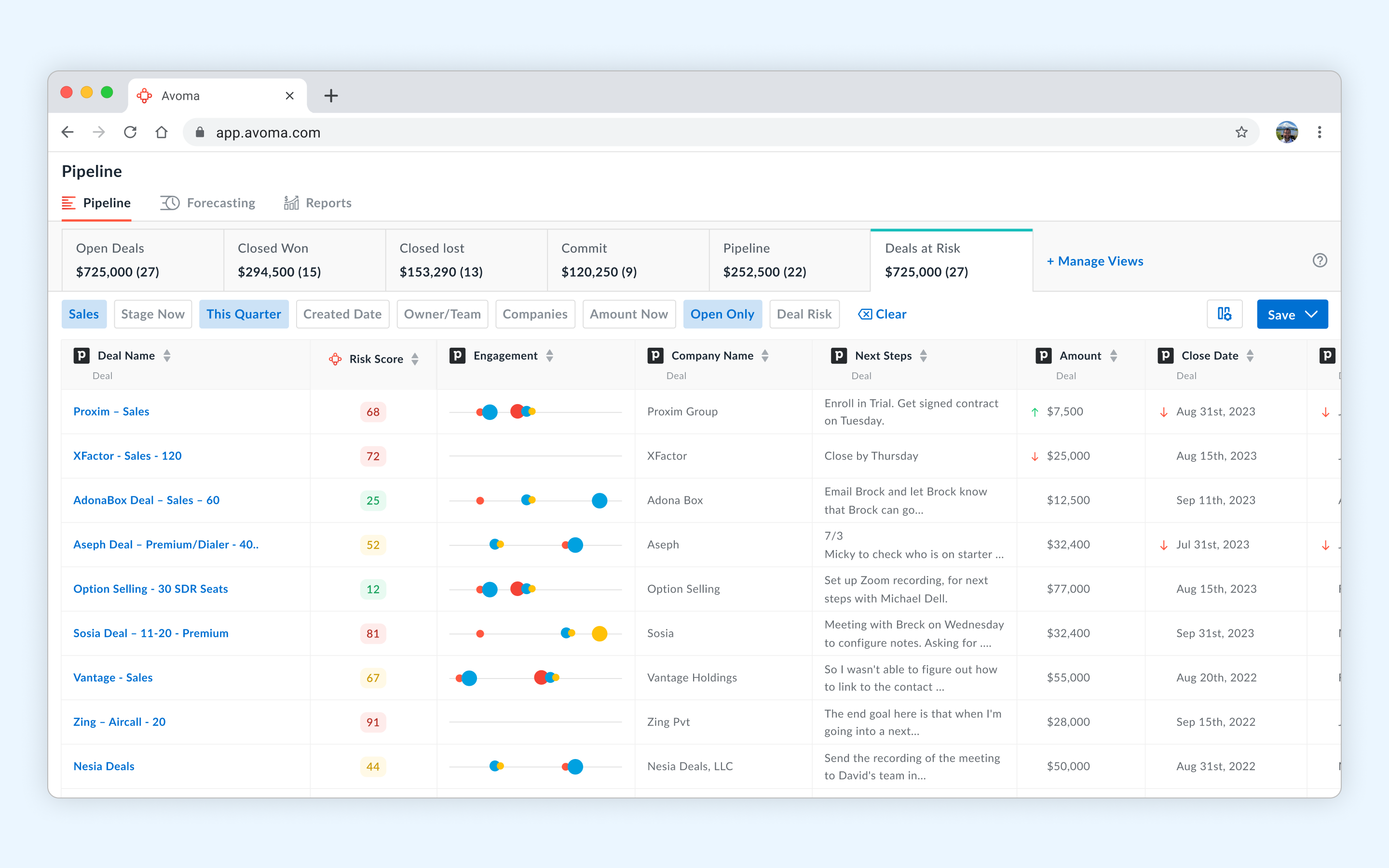The image size is (1389, 868).
Task: Sort by Amount column arrows
Action: (x=1114, y=356)
